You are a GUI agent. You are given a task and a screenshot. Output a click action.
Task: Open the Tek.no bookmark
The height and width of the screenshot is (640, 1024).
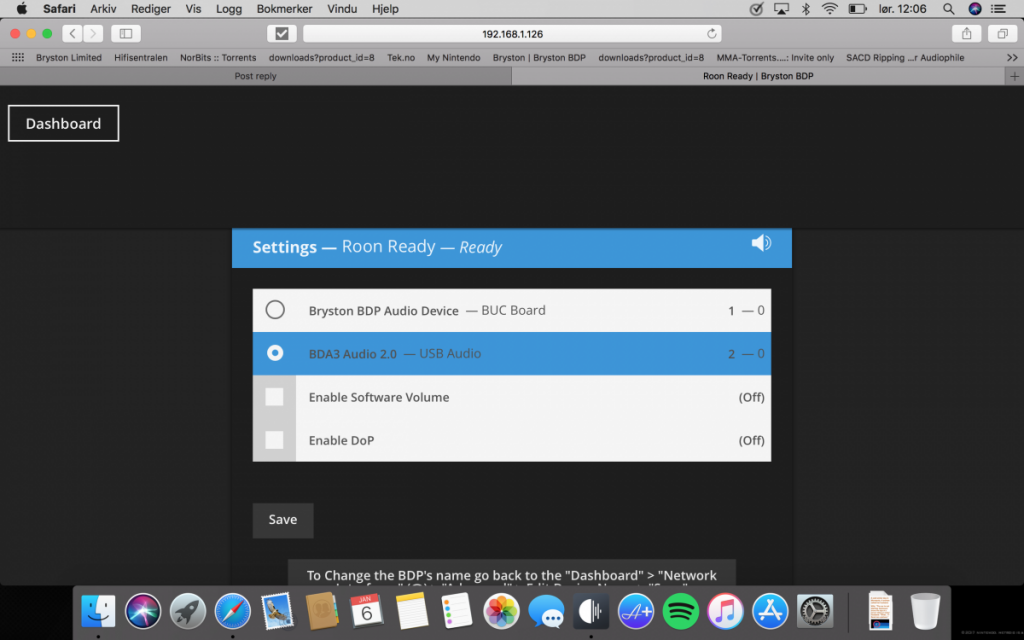[400, 57]
